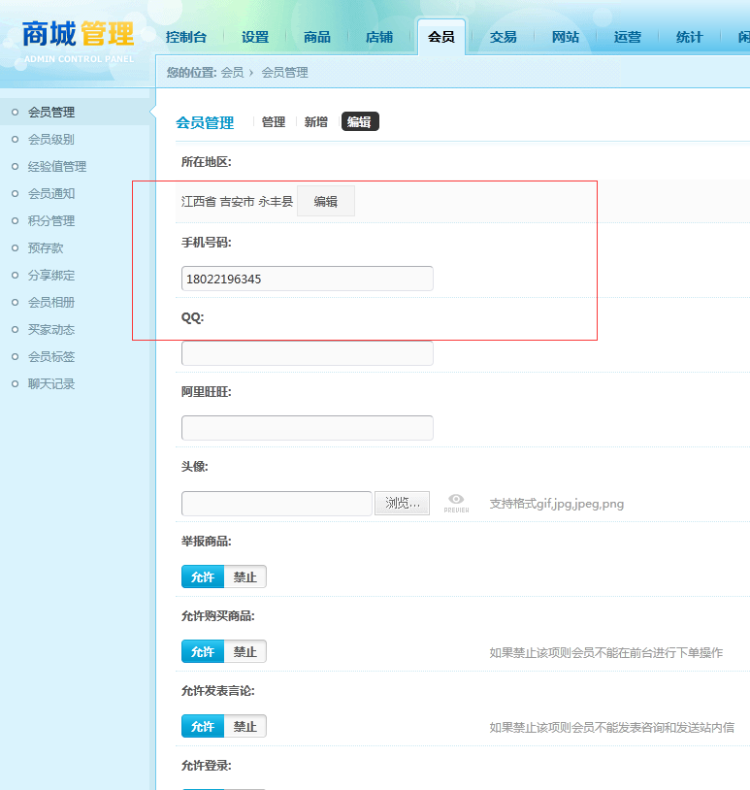Image resolution: width=750 pixels, height=790 pixels.
Task: Select the 会员 navigation tab
Action: coord(441,37)
